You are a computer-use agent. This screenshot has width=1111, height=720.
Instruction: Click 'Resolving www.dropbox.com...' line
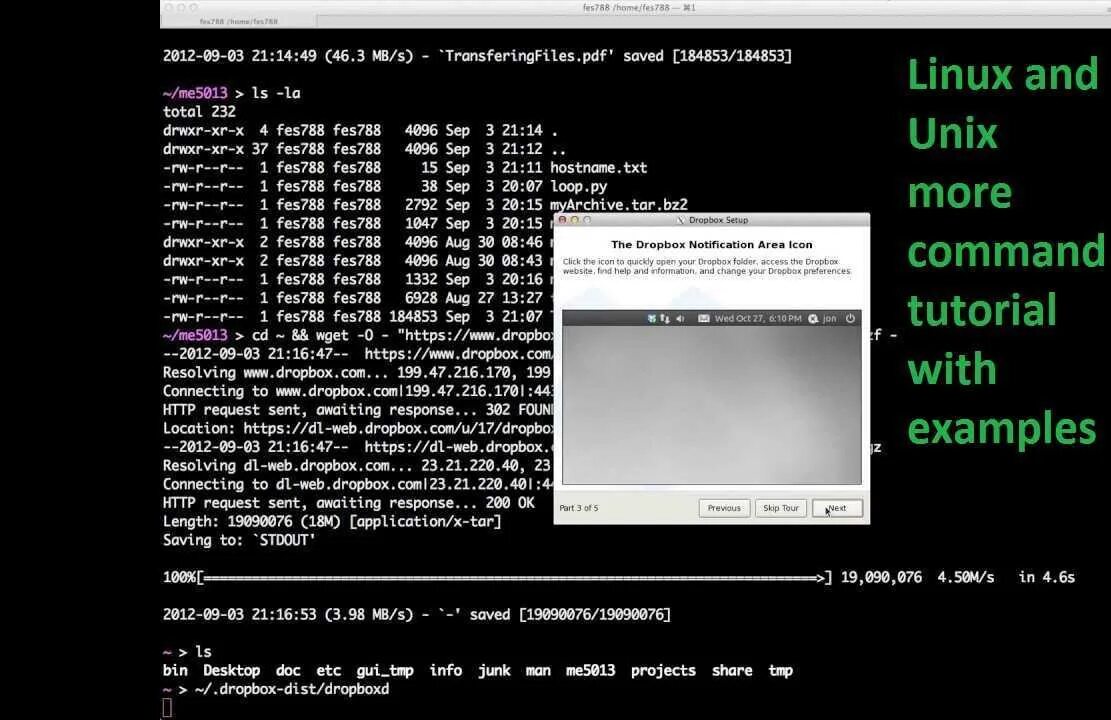[356, 373]
